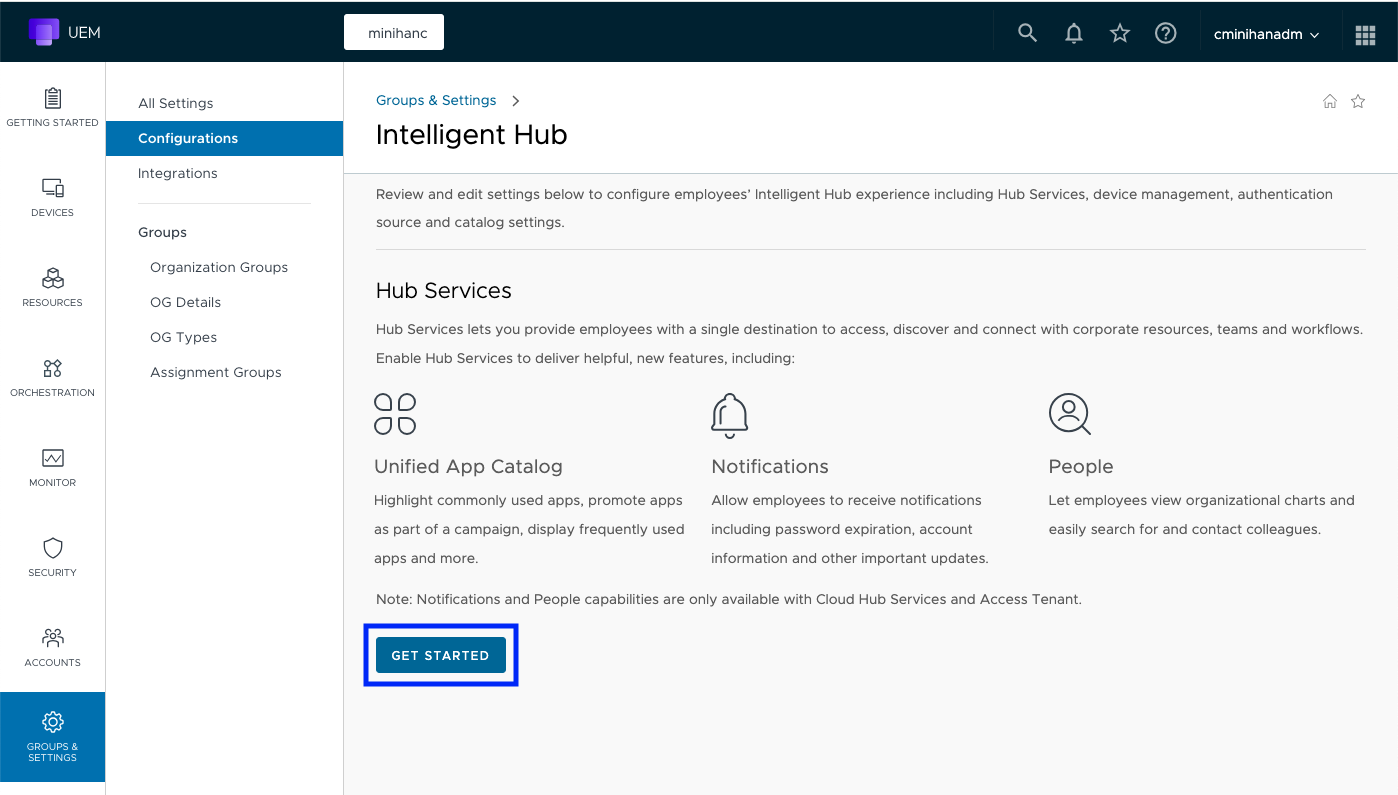Open Integrations in the settings menu

[x=178, y=173]
